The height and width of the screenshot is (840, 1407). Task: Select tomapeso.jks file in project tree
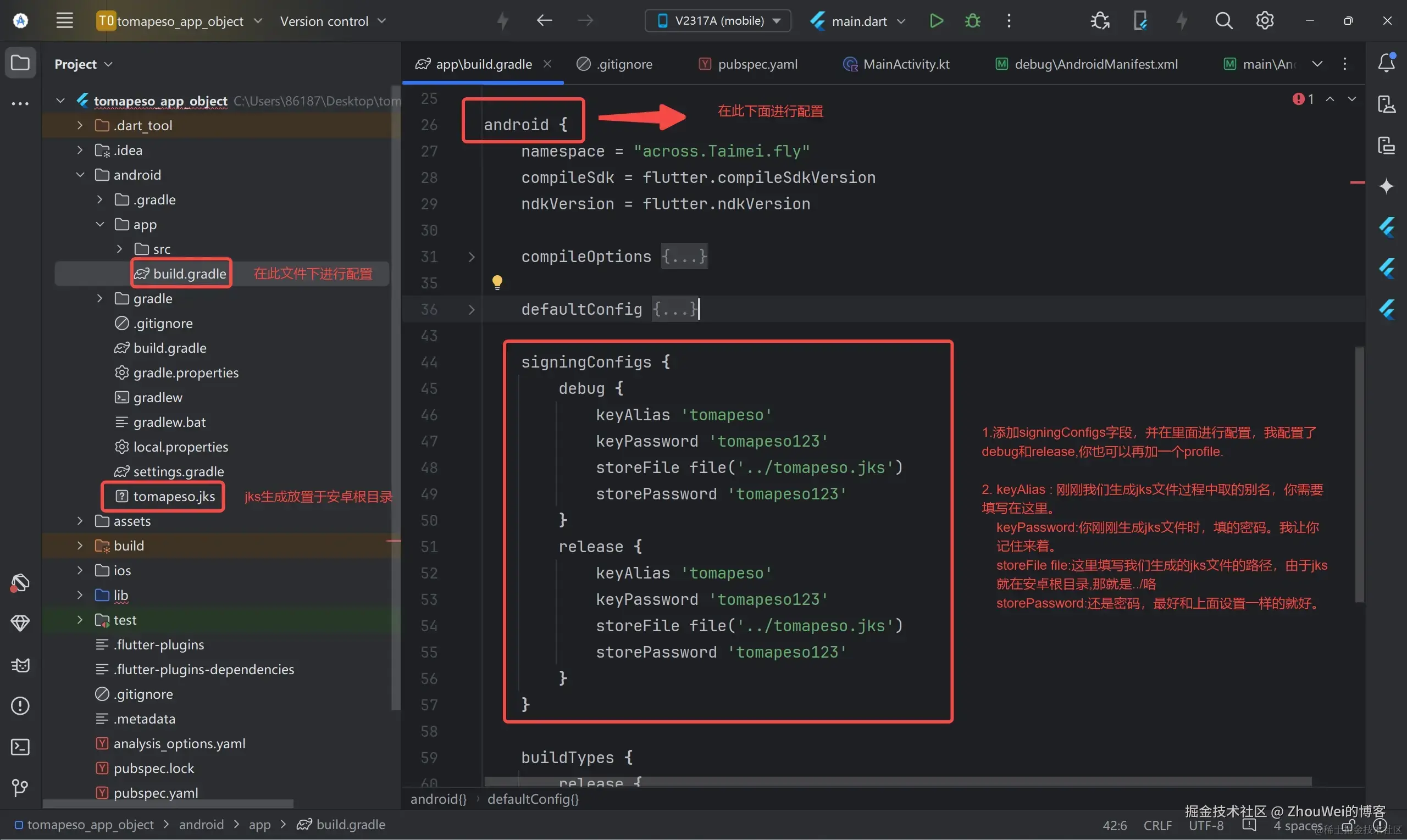click(x=173, y=497)
